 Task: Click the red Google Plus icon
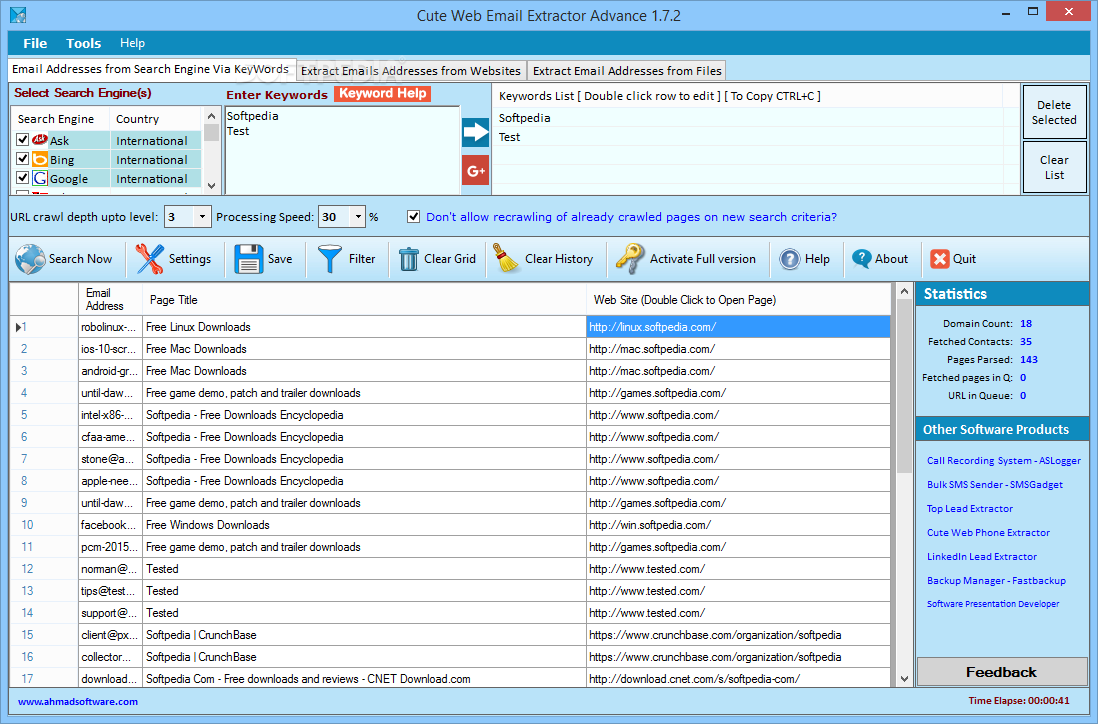point(475,171)
